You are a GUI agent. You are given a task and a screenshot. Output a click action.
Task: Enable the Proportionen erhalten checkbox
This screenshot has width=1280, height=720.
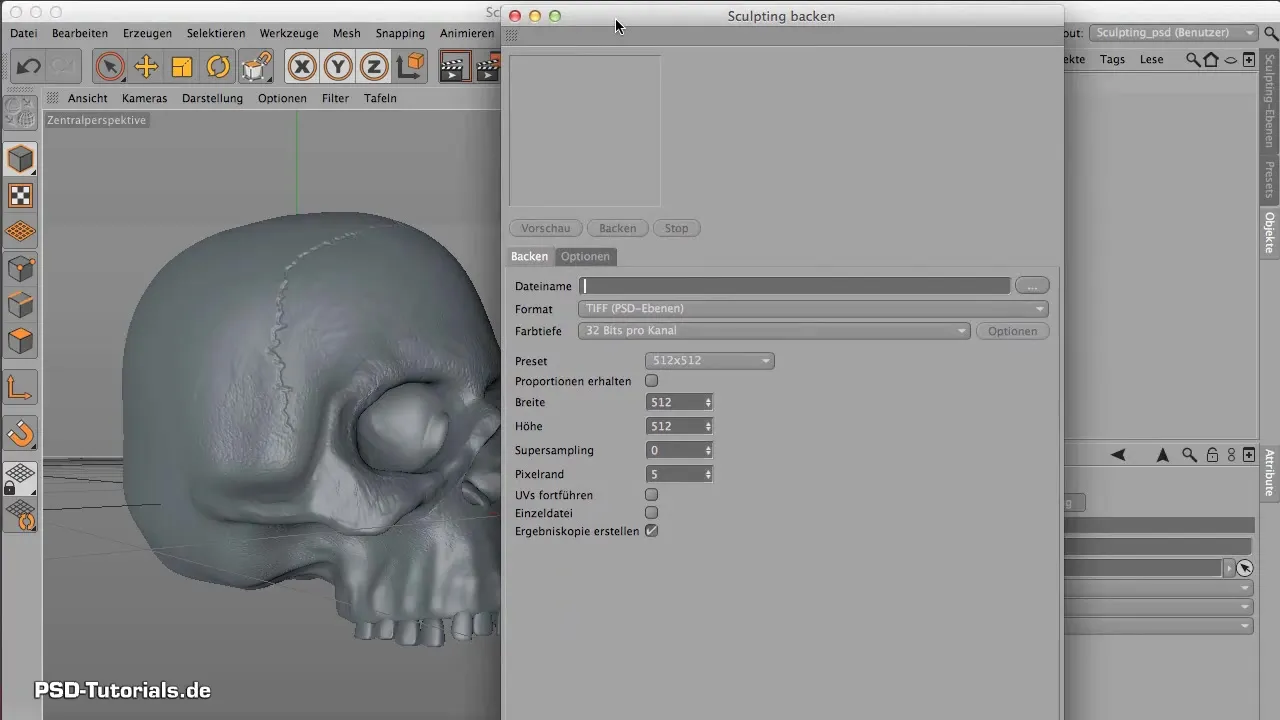[x=652, y=381]
